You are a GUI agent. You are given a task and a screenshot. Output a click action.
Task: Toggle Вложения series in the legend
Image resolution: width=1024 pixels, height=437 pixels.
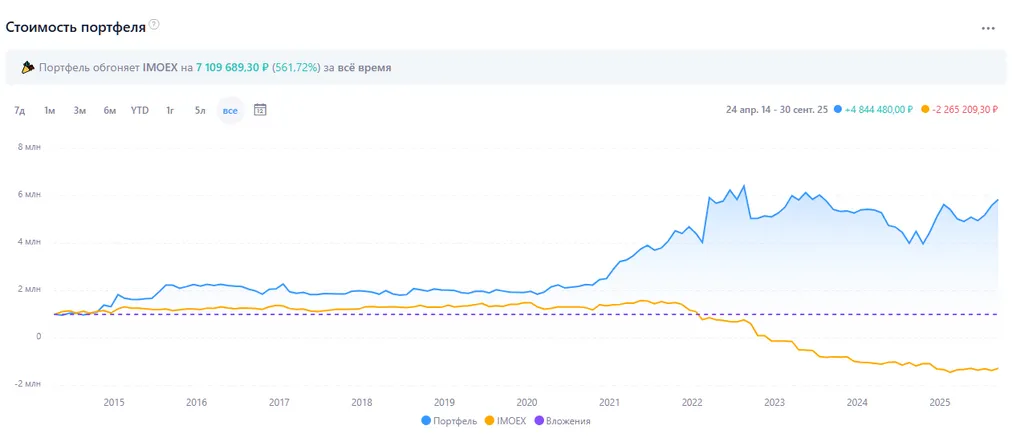(x=565, y=421)
